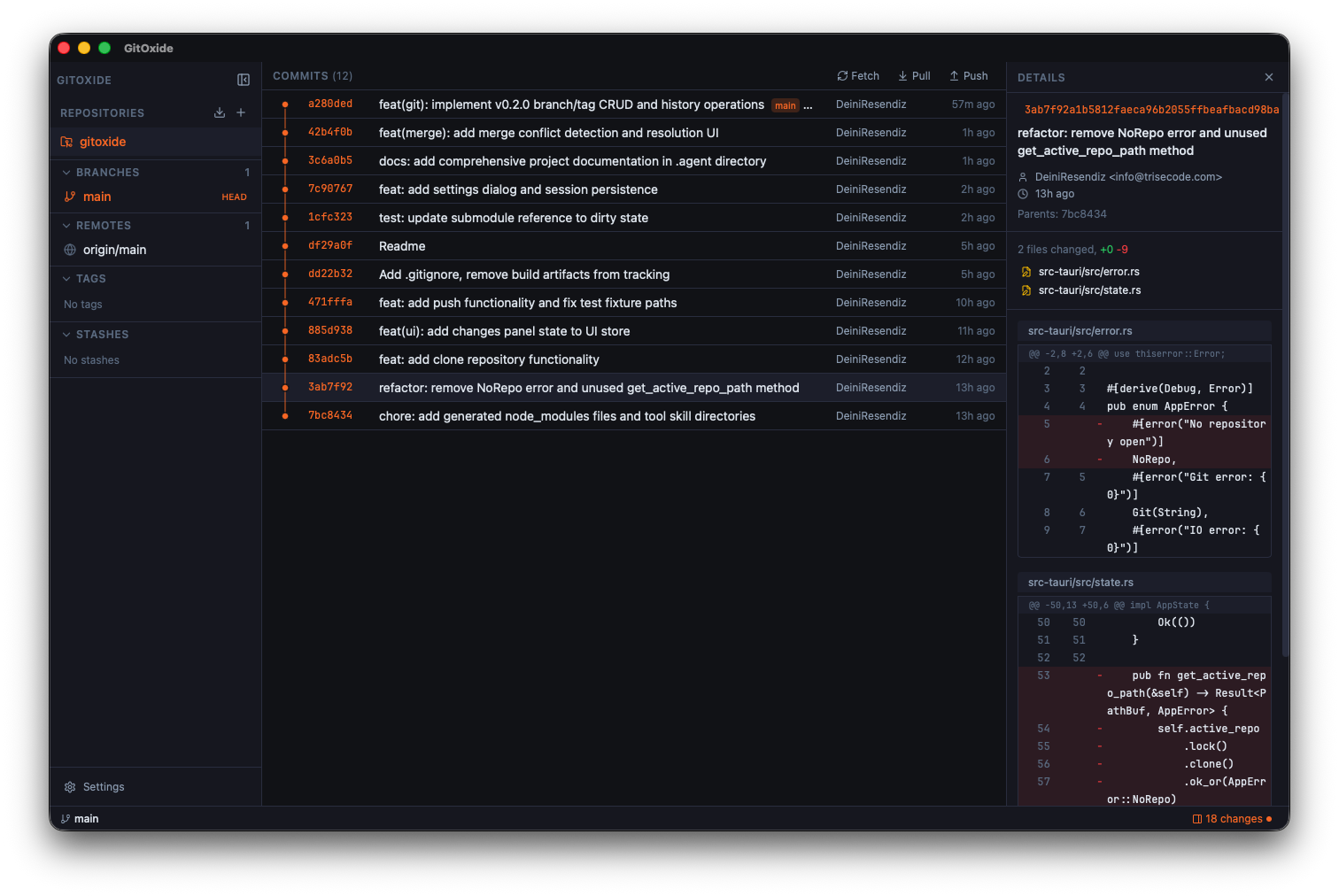Click the author email line in Details
This screenshot has width=1339, height=896.
click(1128, 177)
